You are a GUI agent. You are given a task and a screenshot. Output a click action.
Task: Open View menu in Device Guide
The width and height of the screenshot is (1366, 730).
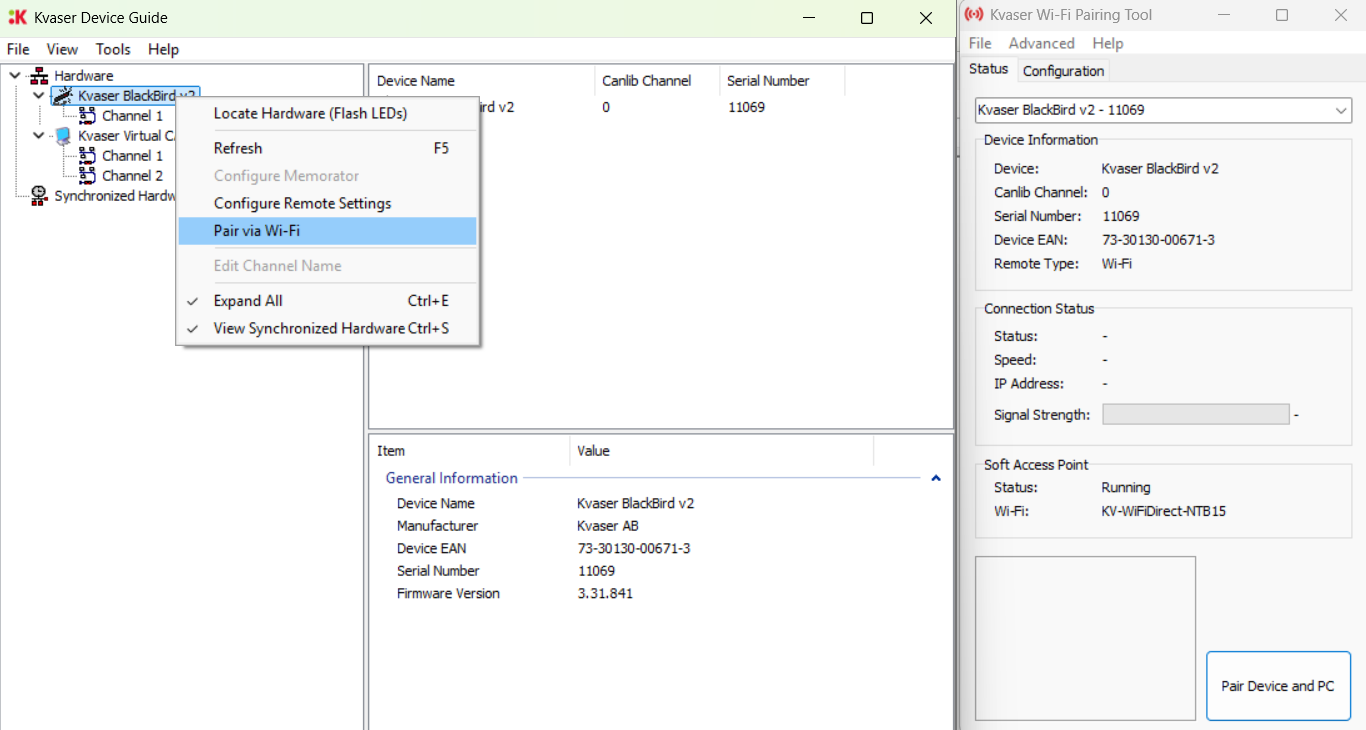coord(62,49)
